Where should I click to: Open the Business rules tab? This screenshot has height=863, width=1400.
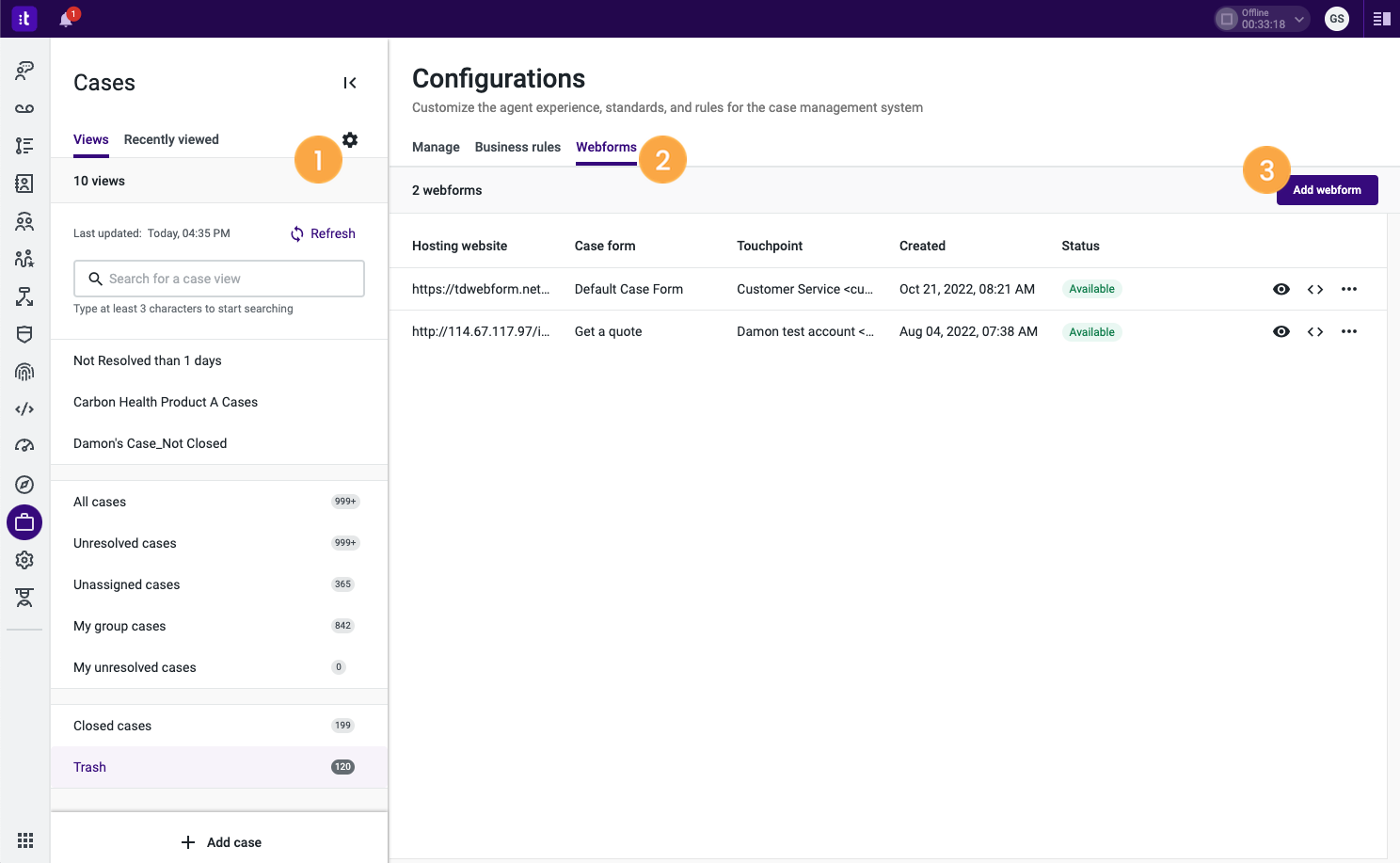coord(517,147)
